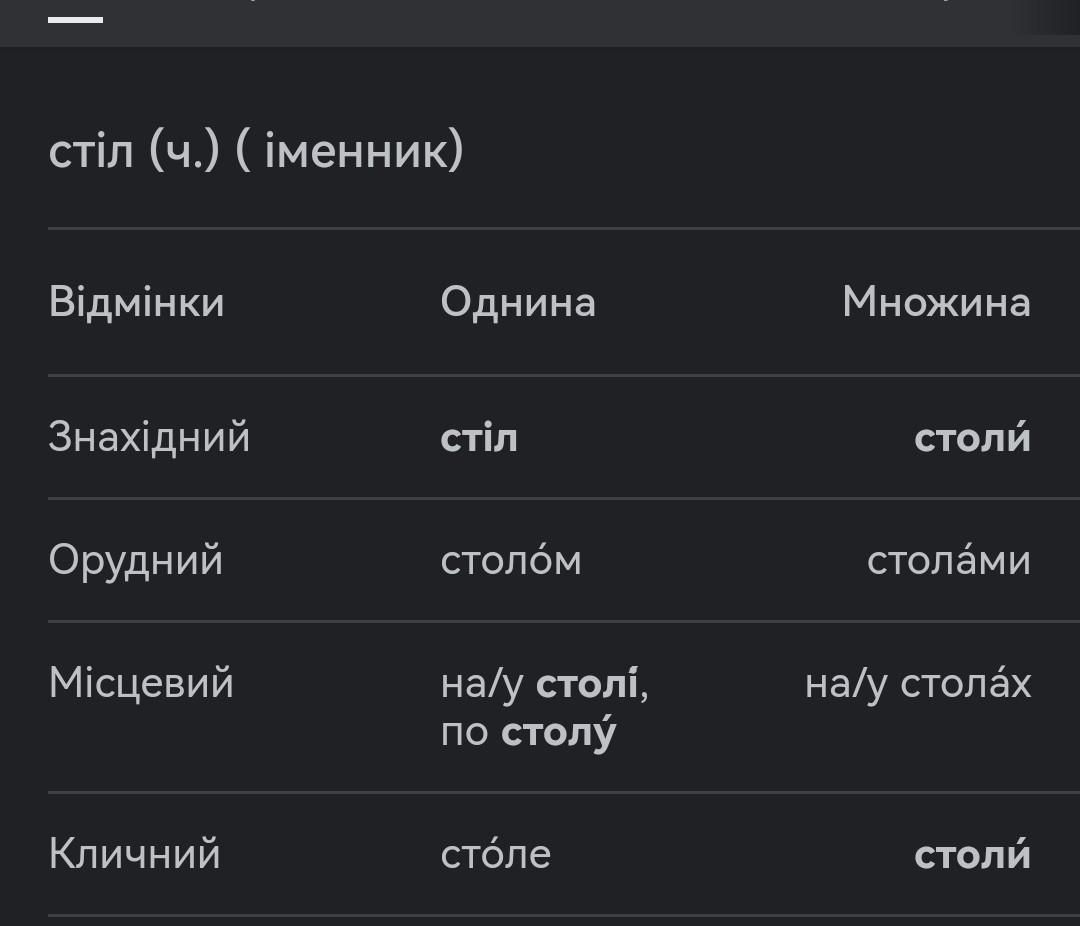Image resolution: width=1080 pixels, height=926 pixels.
Task: Click the Множина column header
Action: [x=937, y=302]
